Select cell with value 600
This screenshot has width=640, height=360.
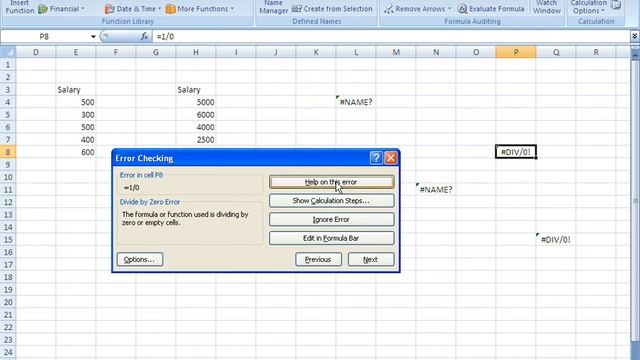[x=76, y=152]
